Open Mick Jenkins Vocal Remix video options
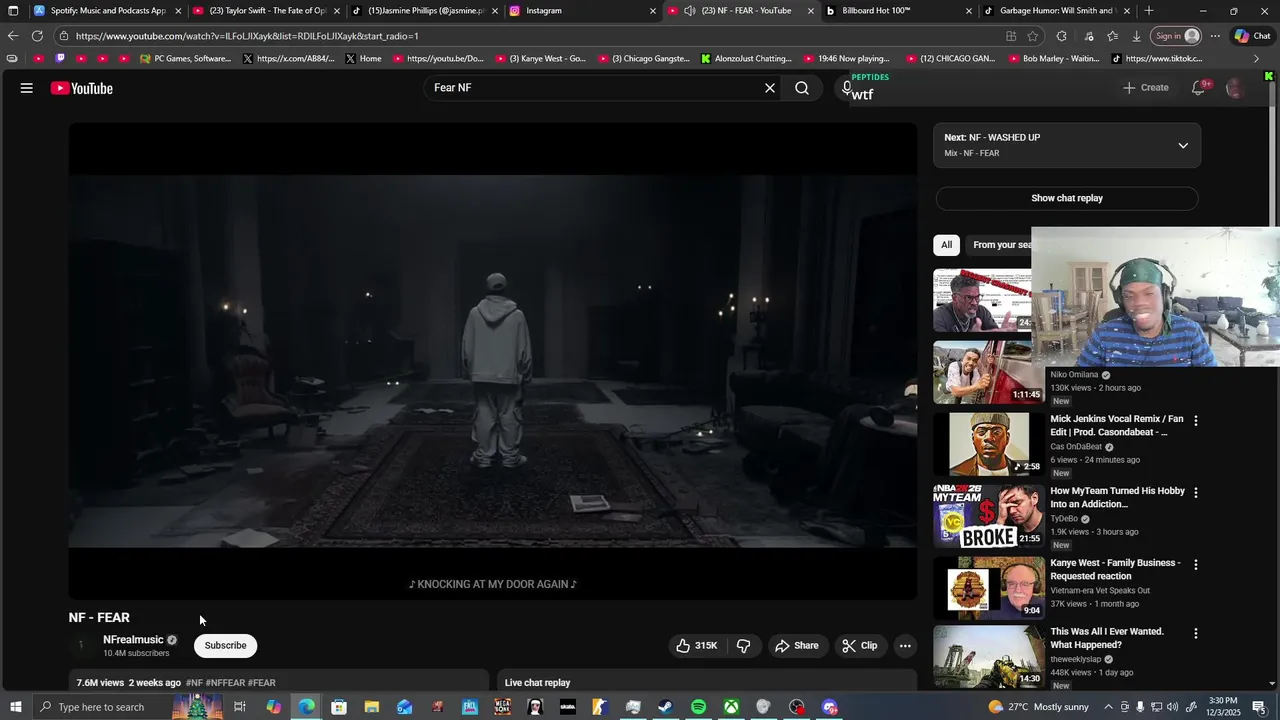This screenshot has width=1280, height=720. pyautogui.click(x=1195, y=421)
